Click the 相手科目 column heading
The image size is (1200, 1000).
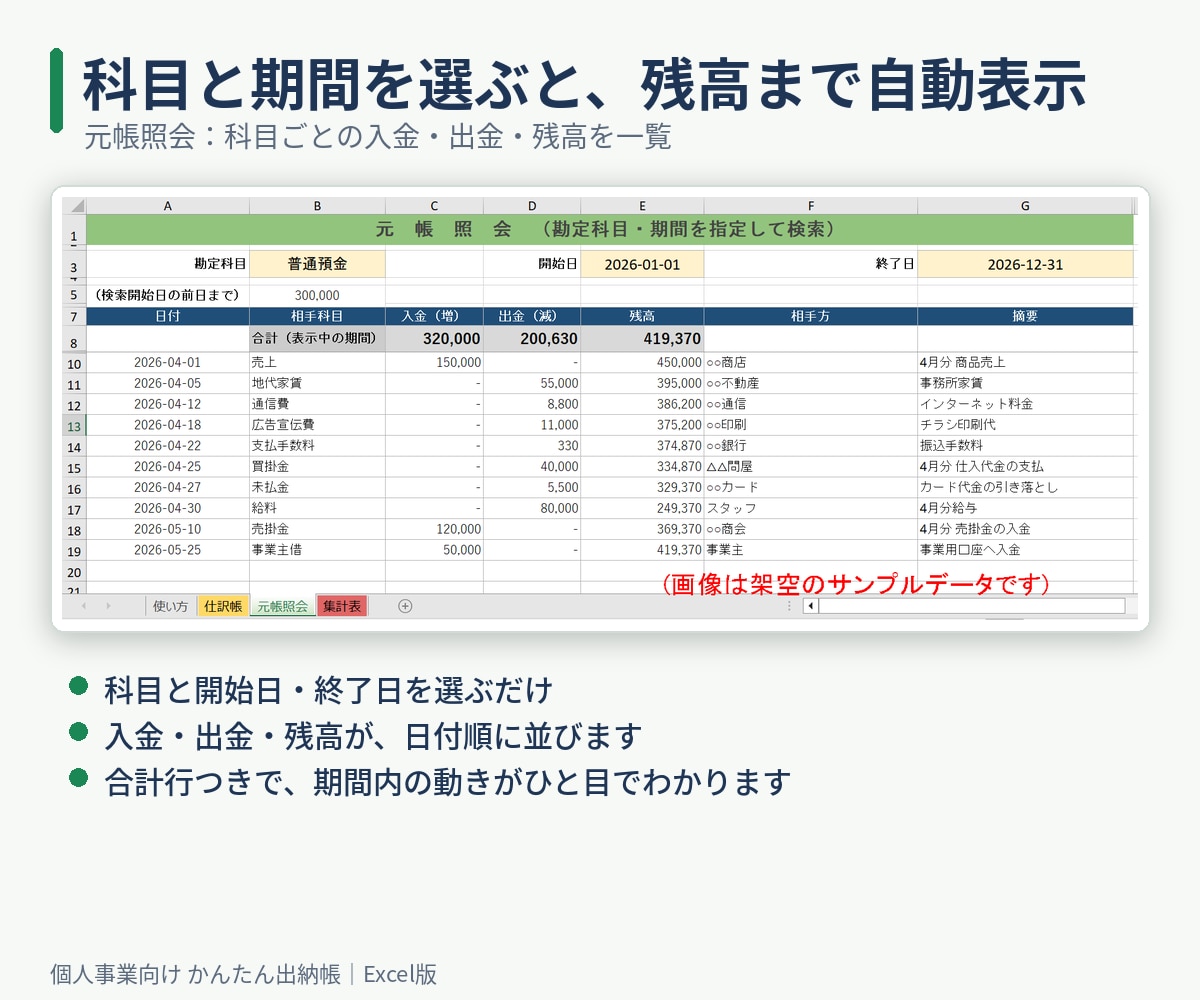(317, 316)
